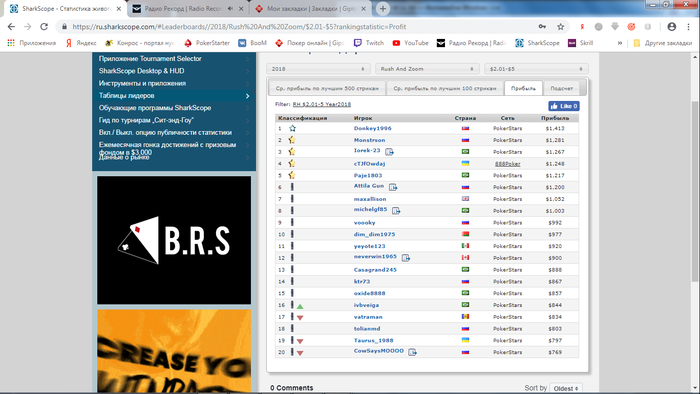Click the export icon next to Attila Gun
The width and height of the screenshot is (700, 394).
pos(393,187)
